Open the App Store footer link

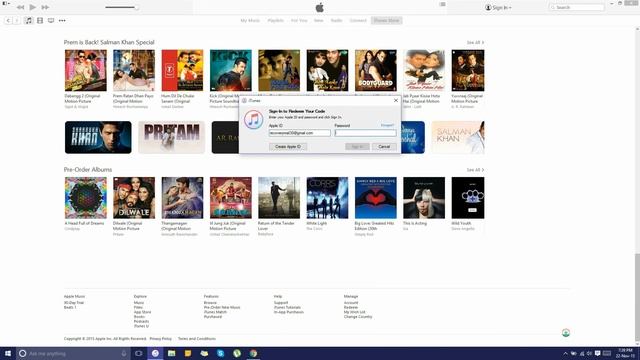(x=142, y=312)
